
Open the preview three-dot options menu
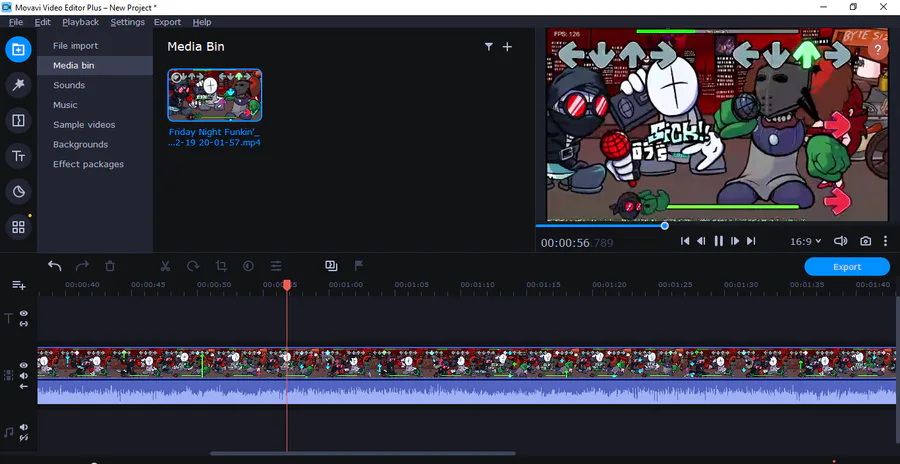pos(885,241)
